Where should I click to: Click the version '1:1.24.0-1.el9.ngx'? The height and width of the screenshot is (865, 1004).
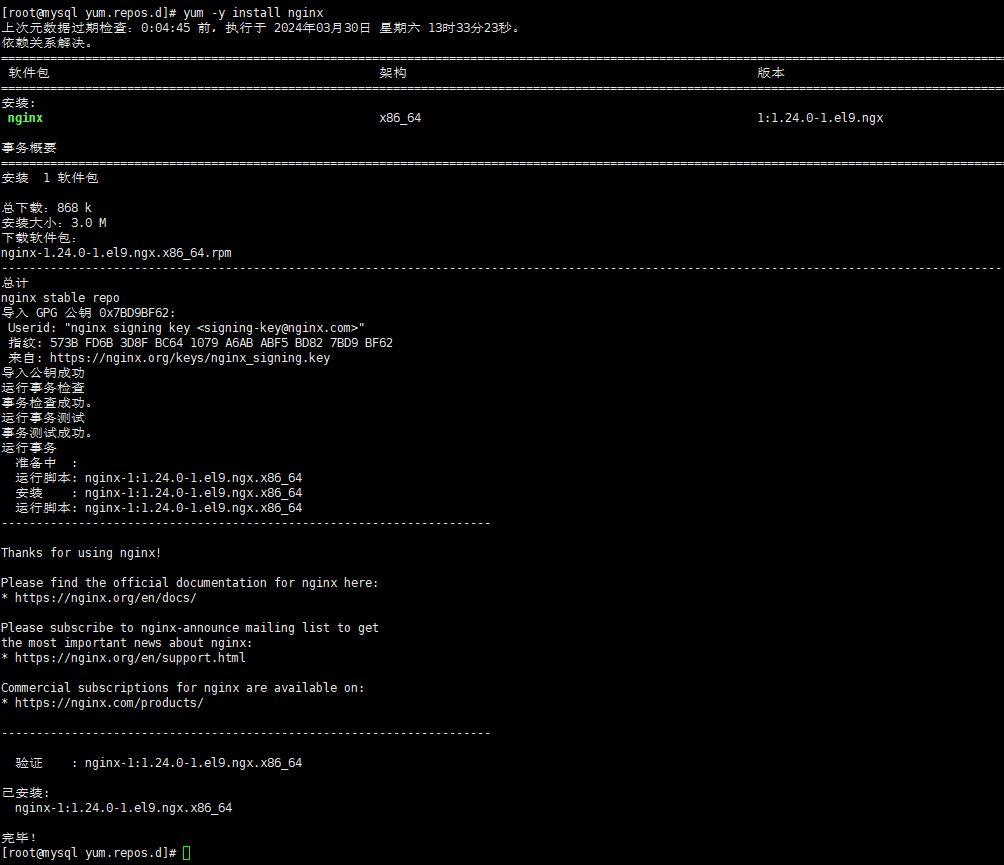820,118
